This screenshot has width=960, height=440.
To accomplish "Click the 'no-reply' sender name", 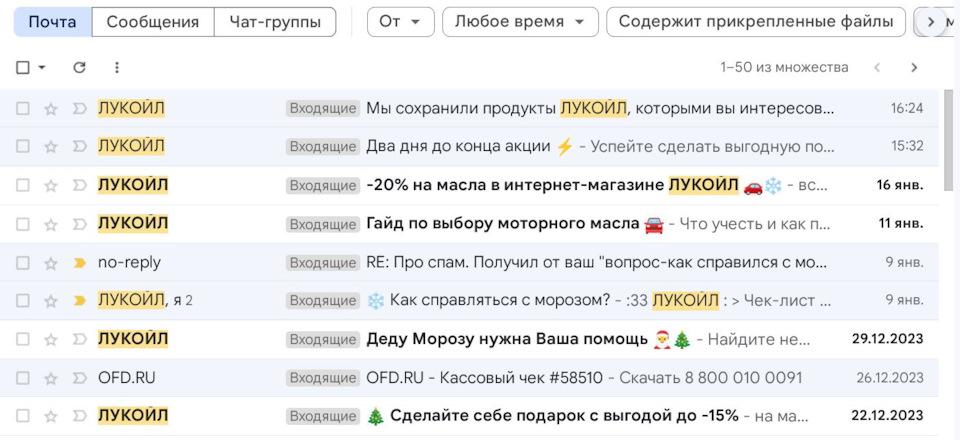I will 129,263.
